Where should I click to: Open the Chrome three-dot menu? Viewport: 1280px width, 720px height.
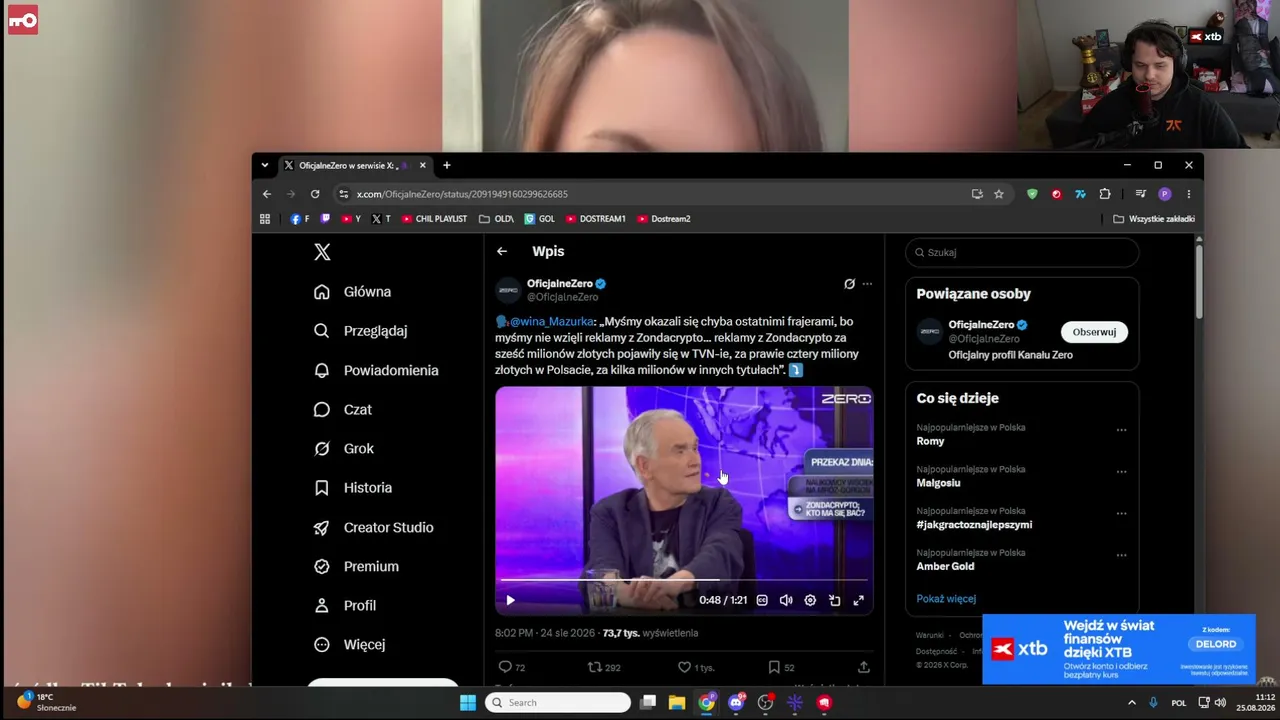pos(1189,194)
